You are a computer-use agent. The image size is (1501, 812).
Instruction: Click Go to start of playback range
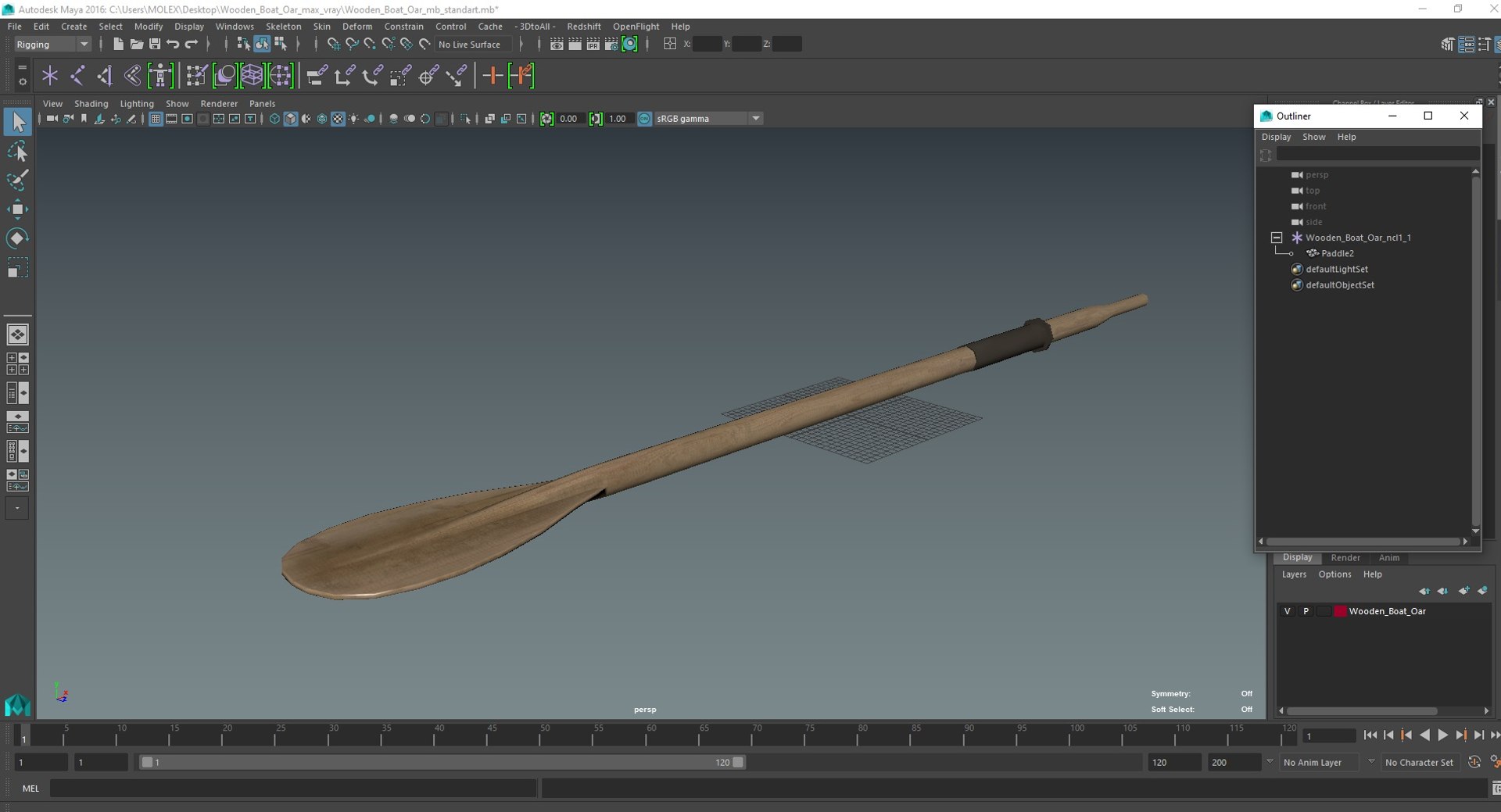click(1370, 735)
